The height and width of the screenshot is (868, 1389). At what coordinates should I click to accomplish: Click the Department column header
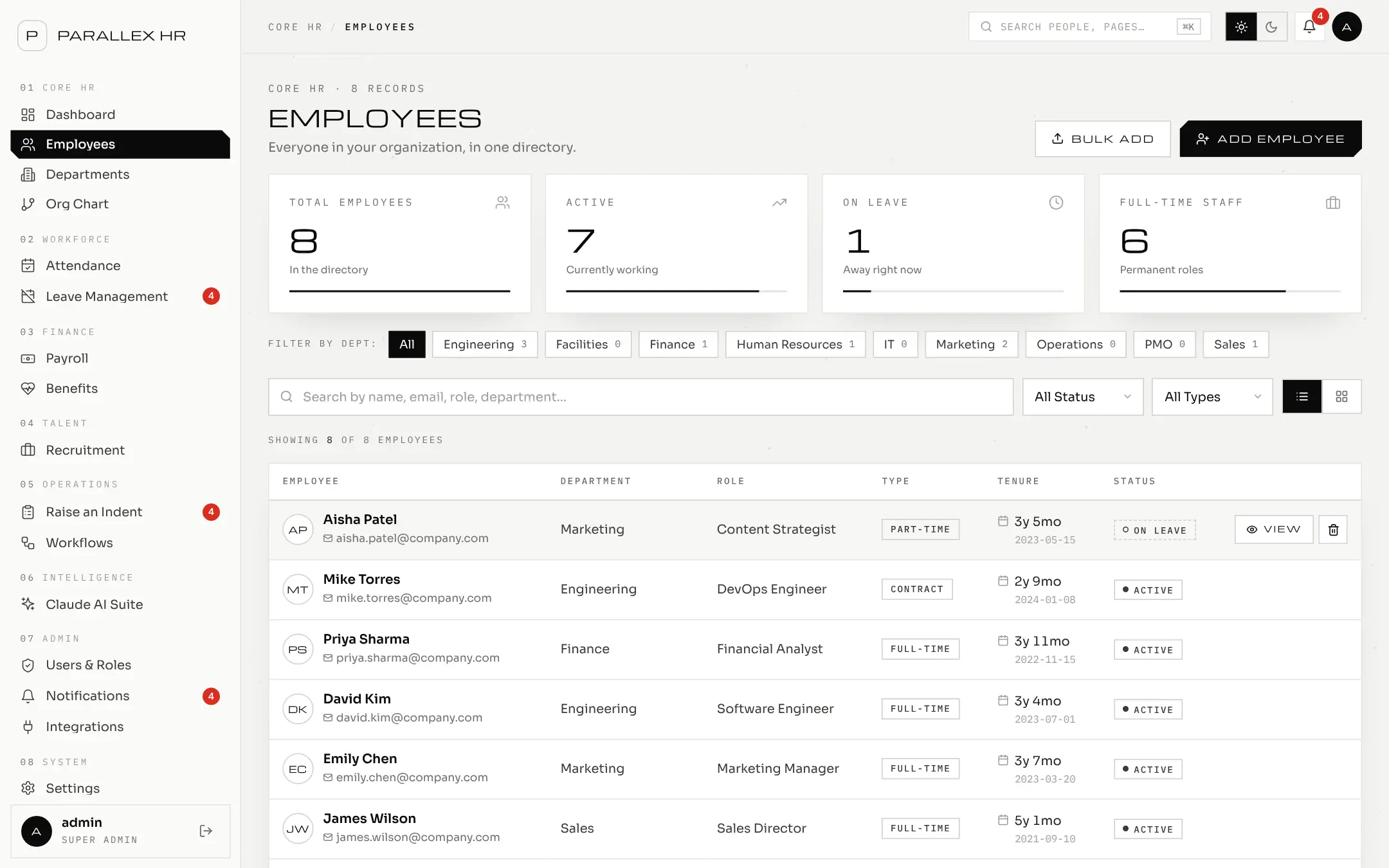(x=595, y=481)
